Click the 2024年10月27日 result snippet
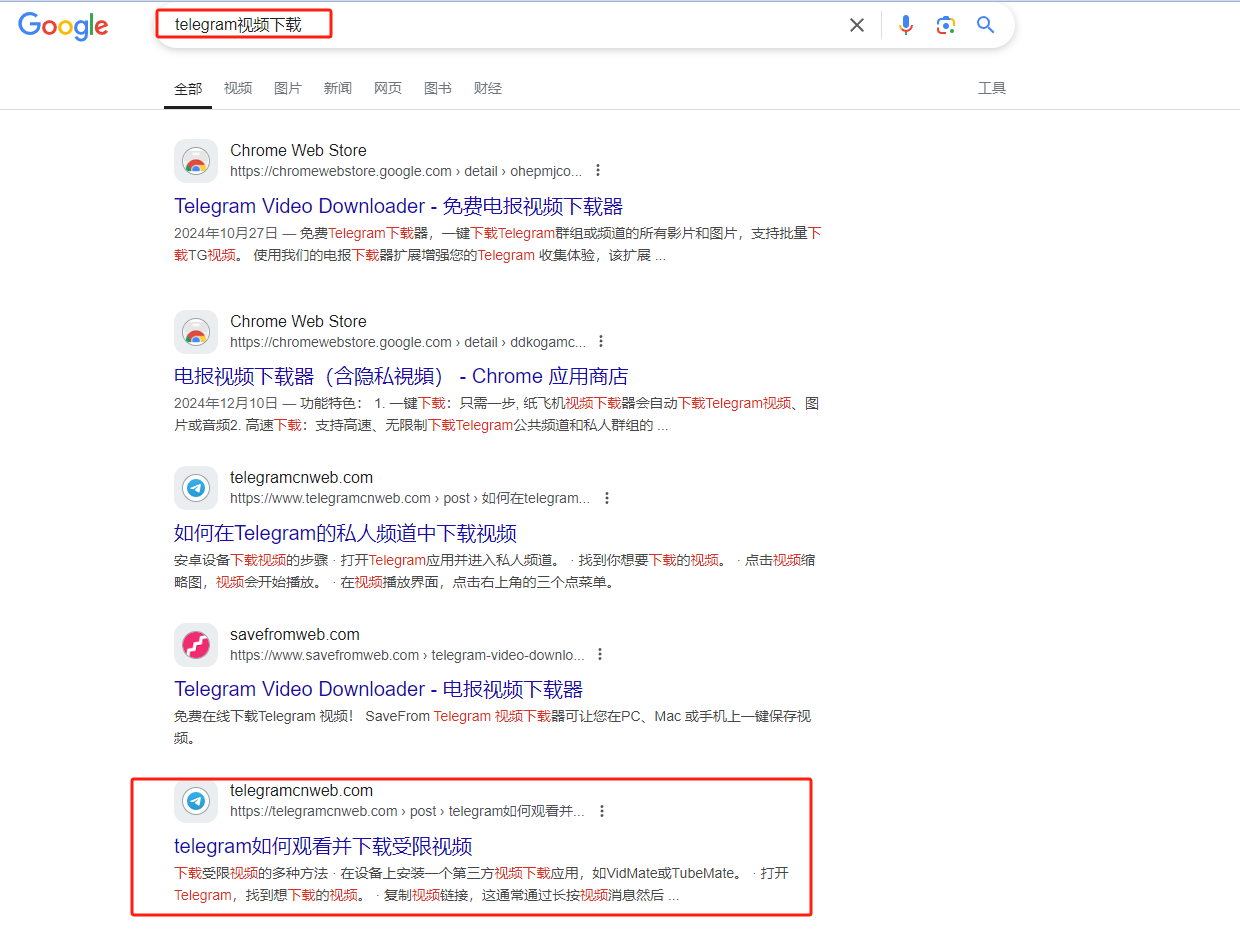 coord(498,244)
